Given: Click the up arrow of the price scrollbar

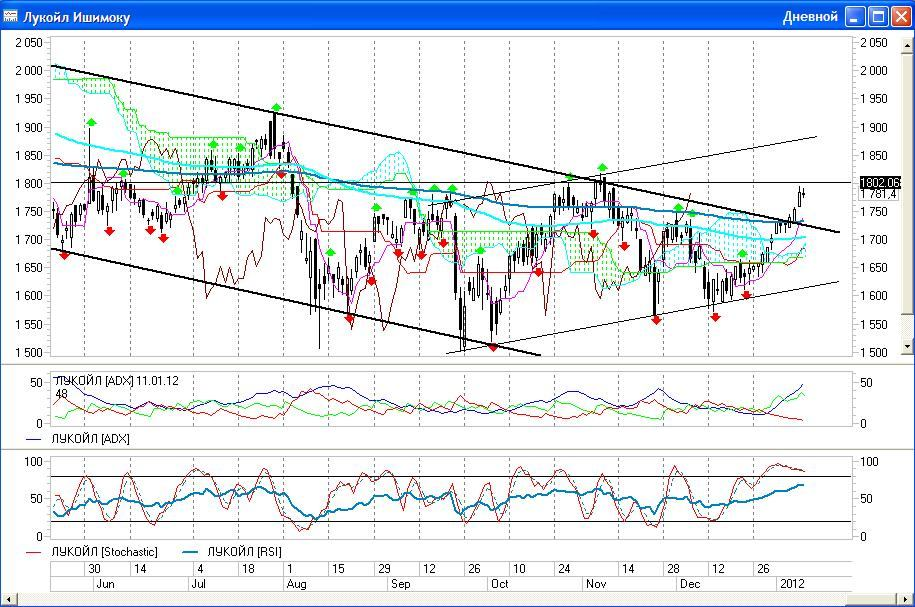Looking at the screenshot, I should [x=908, y=44].
